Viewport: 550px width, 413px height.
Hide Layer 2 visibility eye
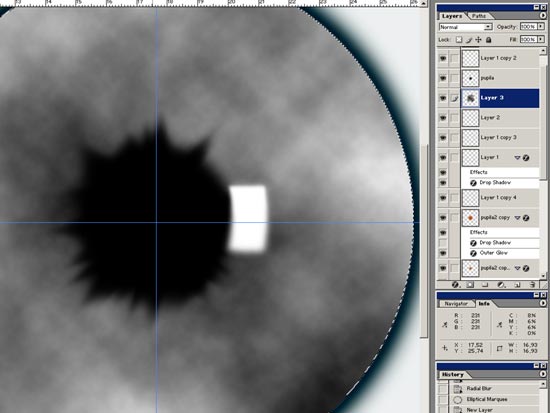click(443, 118)
